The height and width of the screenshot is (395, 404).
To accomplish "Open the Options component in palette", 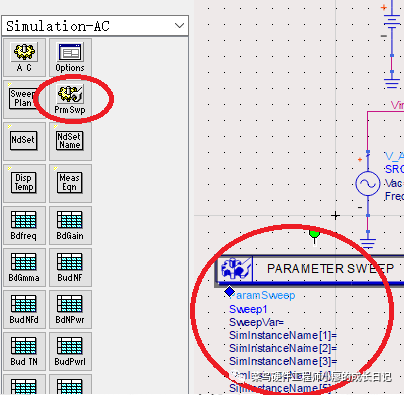I will 70,57.
